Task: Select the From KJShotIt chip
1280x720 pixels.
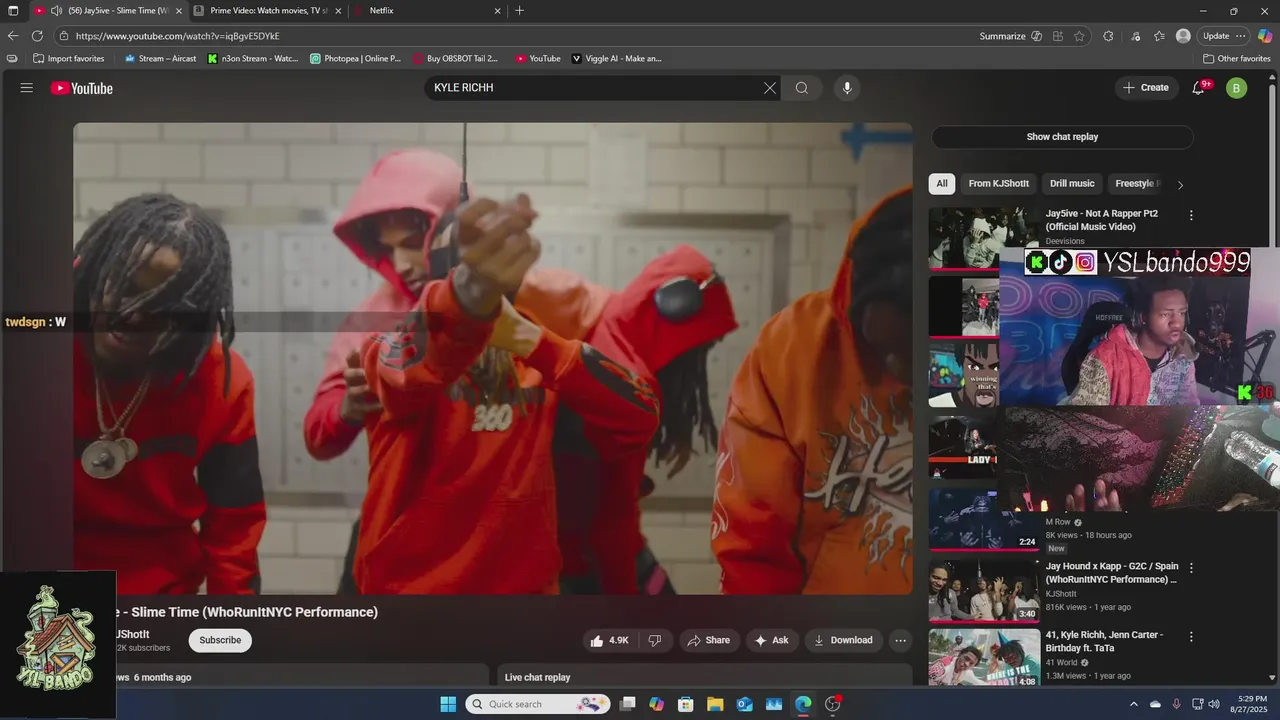Action: [998, 184]
